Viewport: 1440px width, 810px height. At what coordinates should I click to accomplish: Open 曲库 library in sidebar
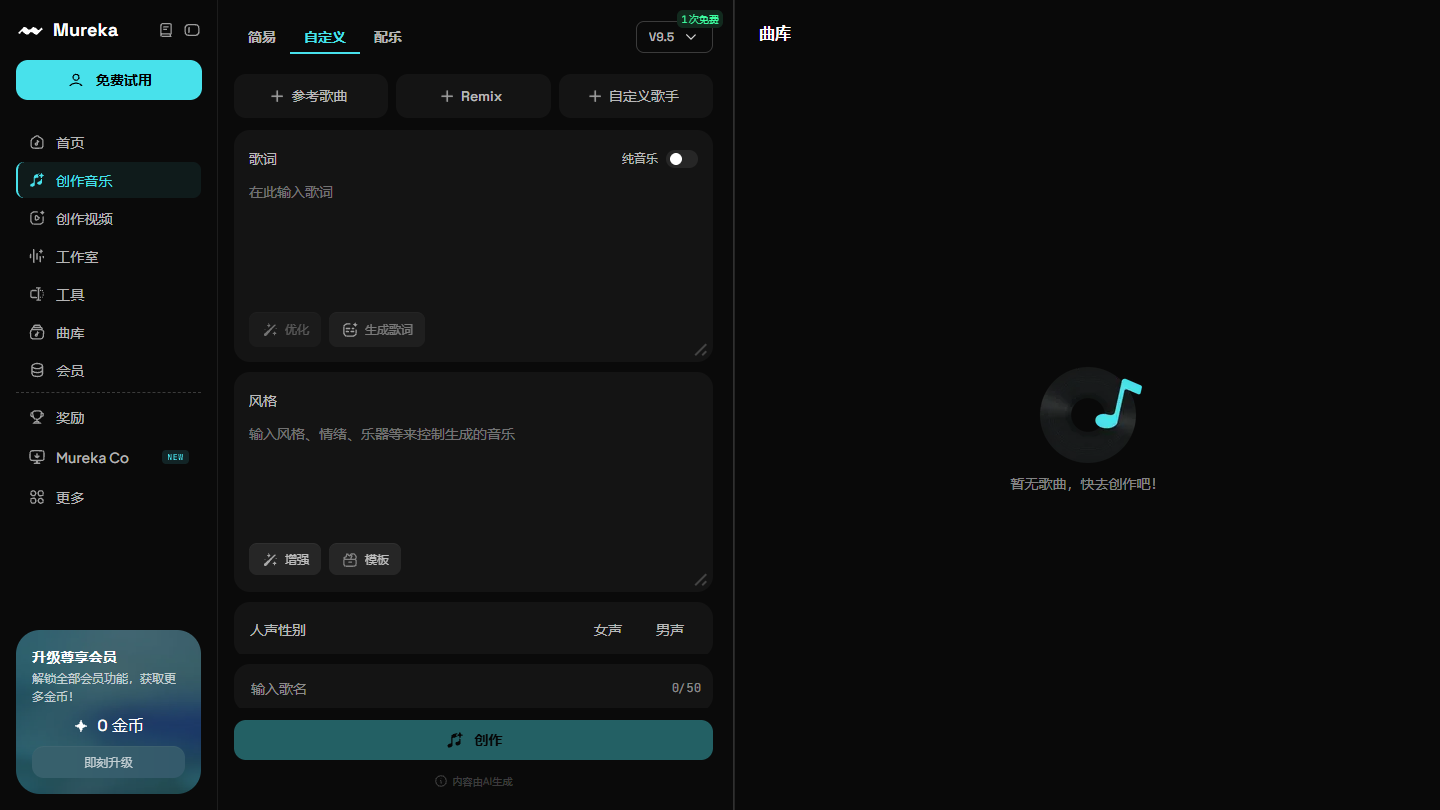pos(108,333)
